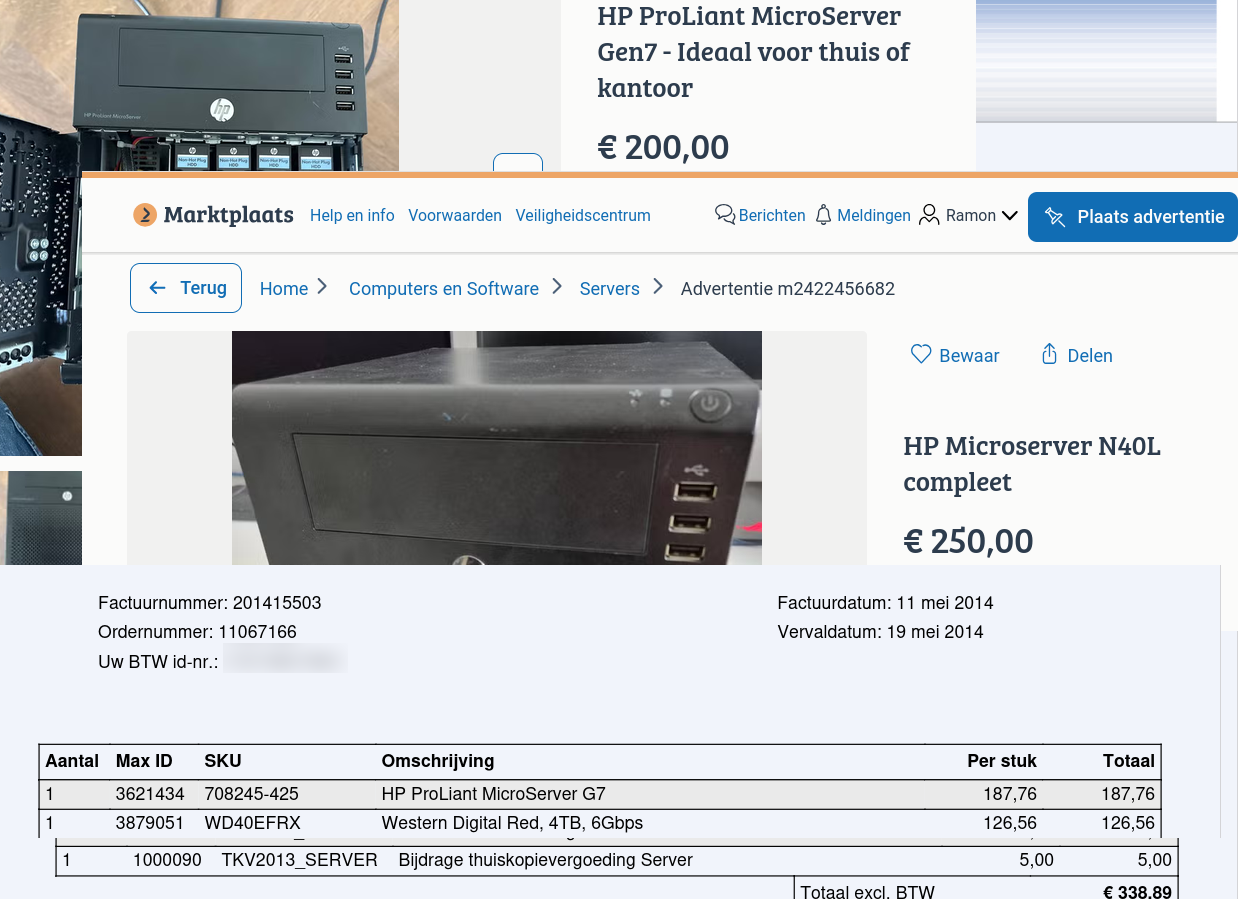Click Aantal column header
Image resolution: width=1238 pixels, height=899 pixels.
72,761
